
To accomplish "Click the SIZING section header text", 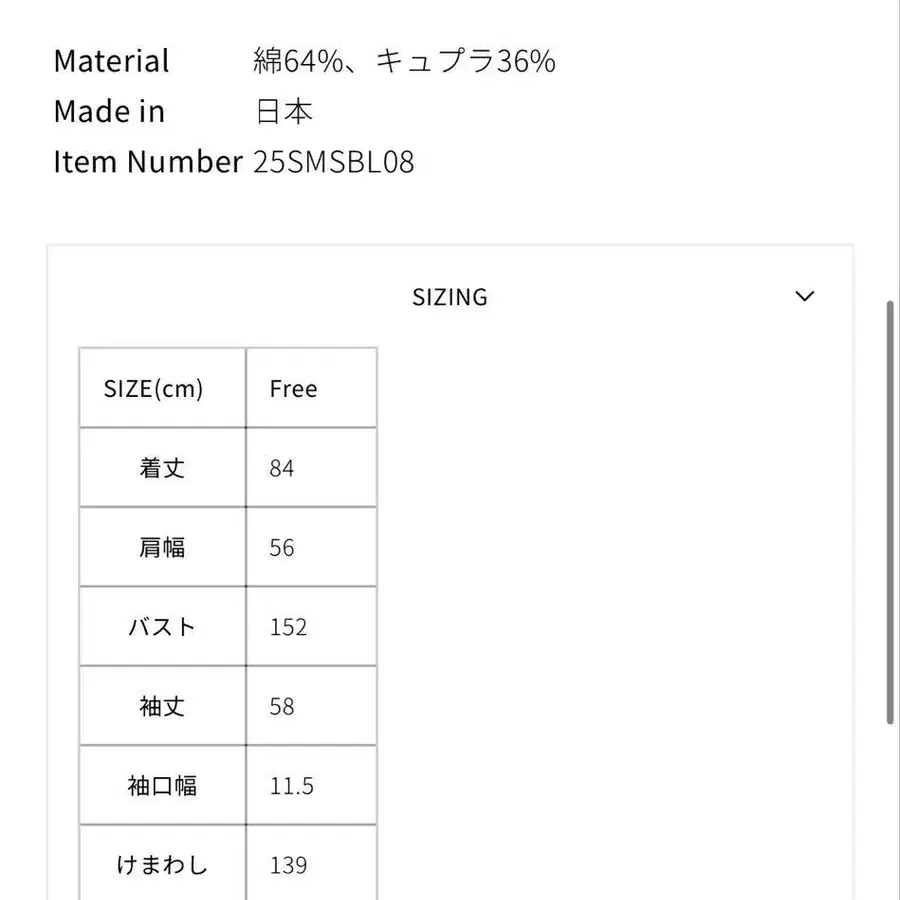I will (450, 297).
